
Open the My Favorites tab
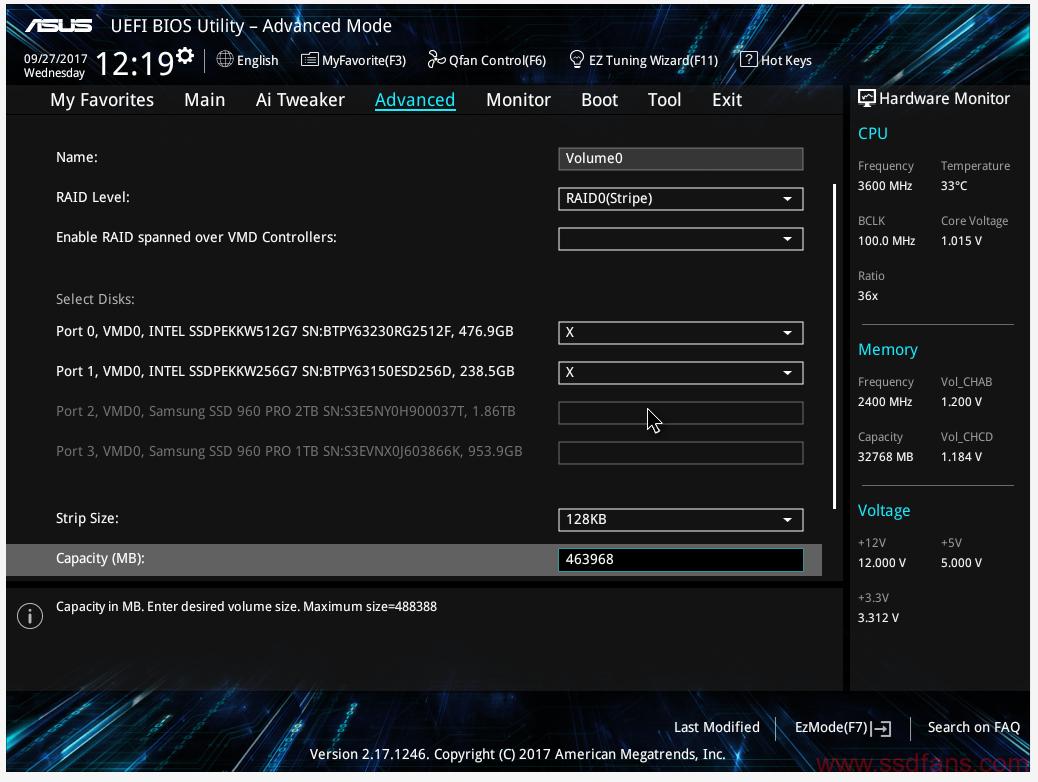(102, 100)
